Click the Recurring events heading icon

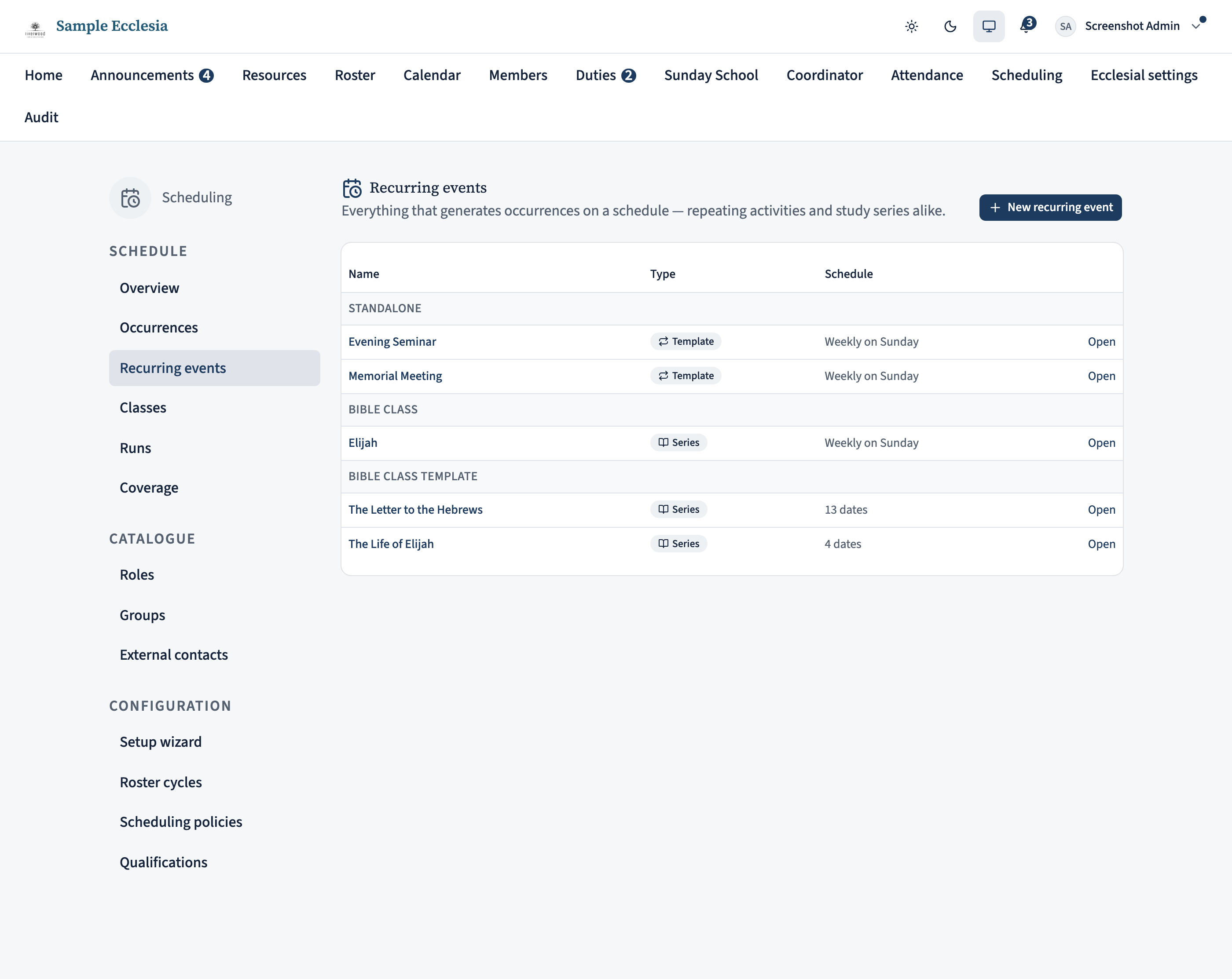(x=352, y=188)
